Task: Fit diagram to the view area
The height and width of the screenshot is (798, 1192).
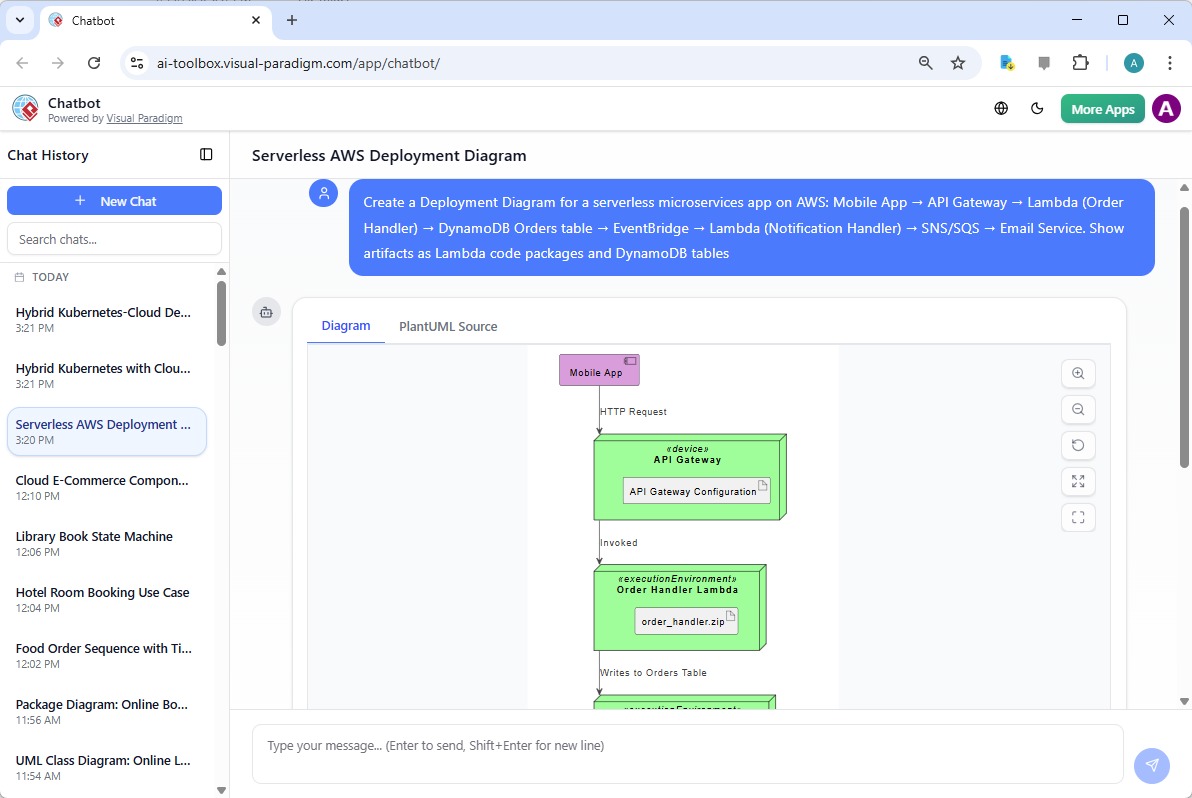Action: pos(1078,481)
